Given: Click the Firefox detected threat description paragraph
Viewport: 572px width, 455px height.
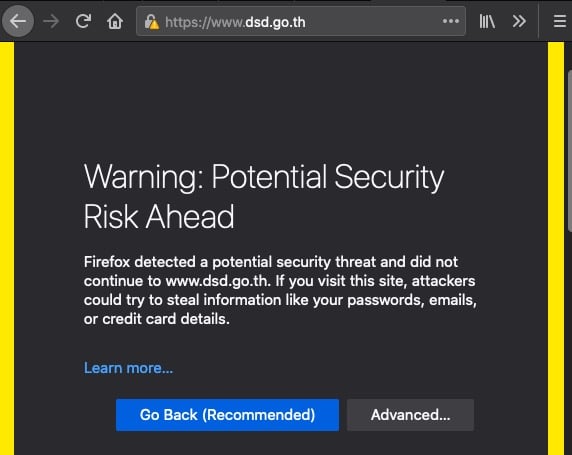Looking at the screenshot, I should [x=280, y=290].
